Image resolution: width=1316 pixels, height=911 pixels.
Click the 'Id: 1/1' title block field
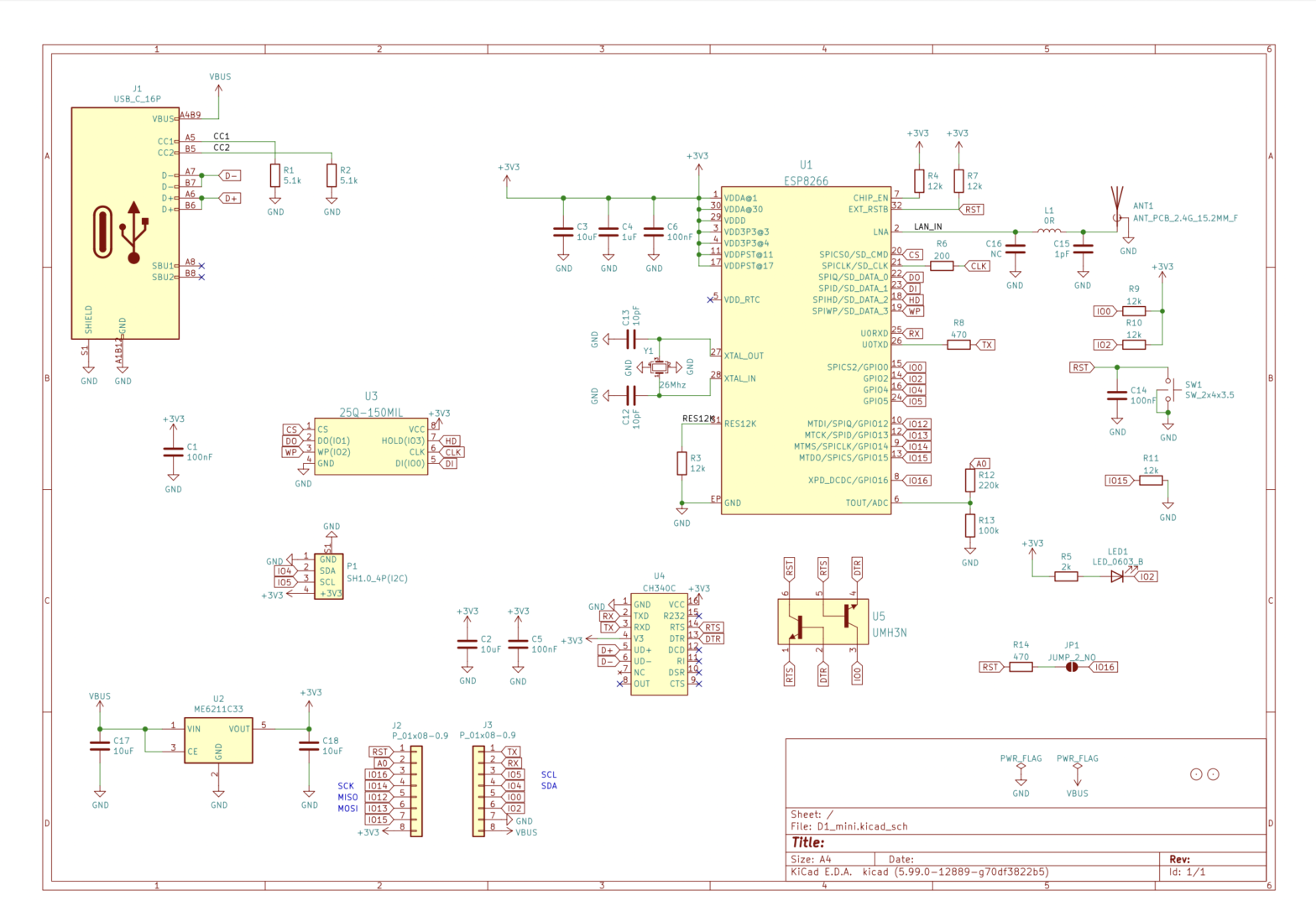coord(1188,872)
